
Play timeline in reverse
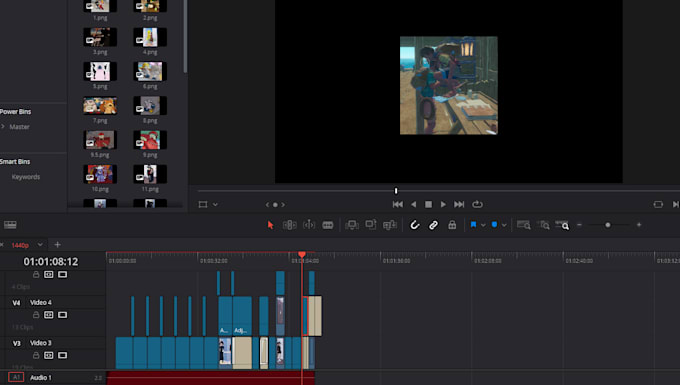pos(414,204)
